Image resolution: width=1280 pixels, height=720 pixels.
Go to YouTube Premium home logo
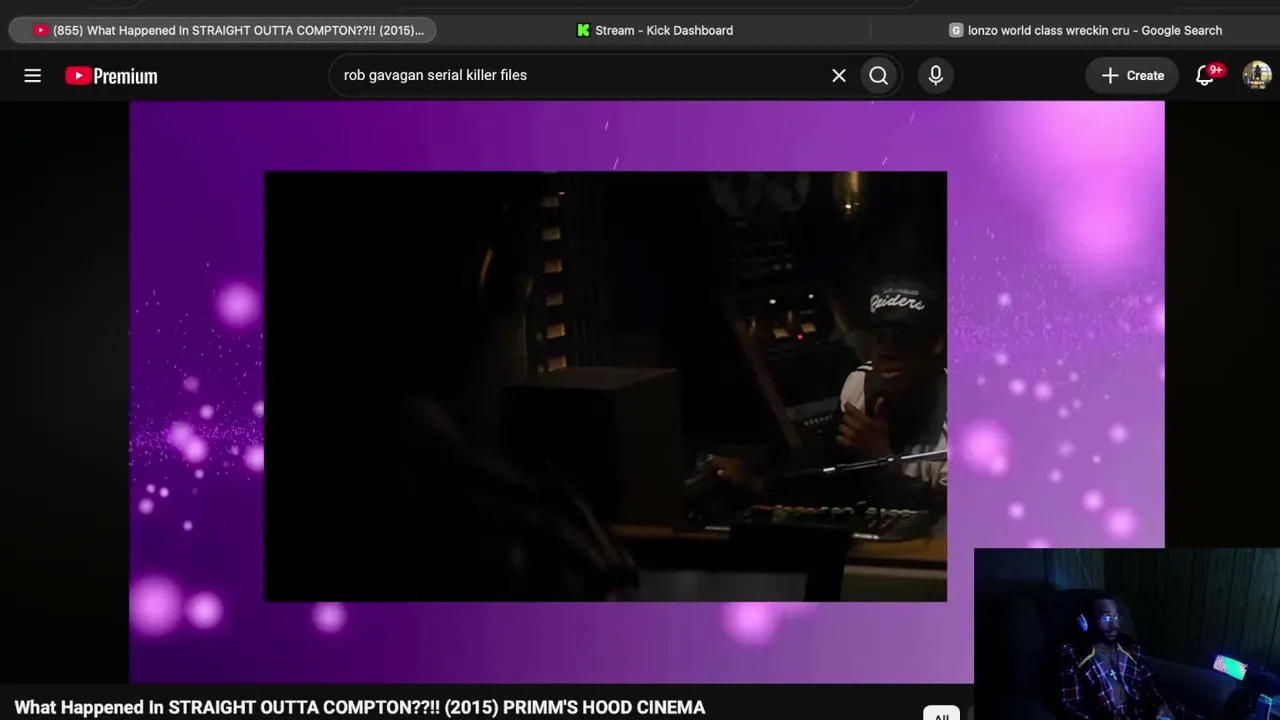pos(111,76)
